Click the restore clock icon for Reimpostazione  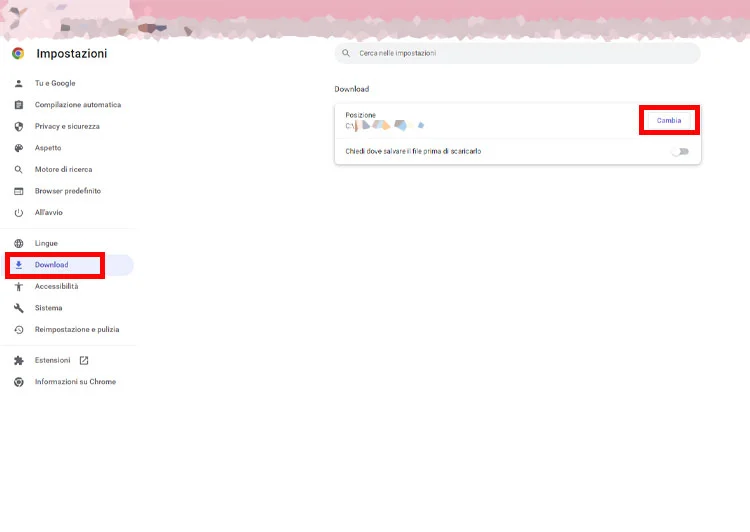tap(19, 330)
